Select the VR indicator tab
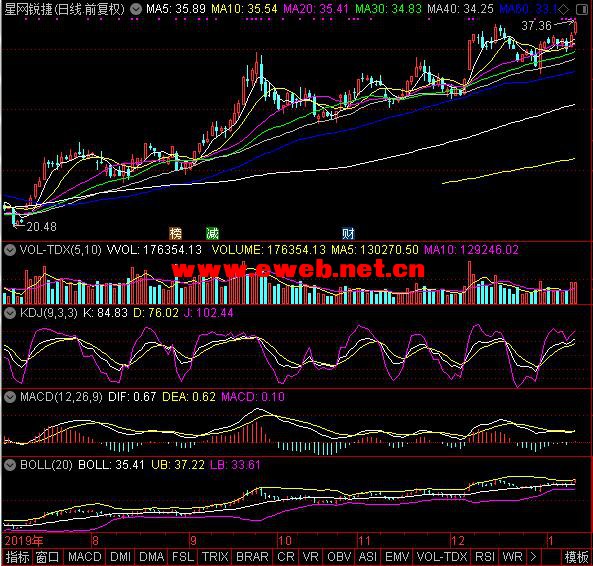Image resolution: width=593 pixels, height=566 pixels. pyautogui.click(x=311, y=557)
